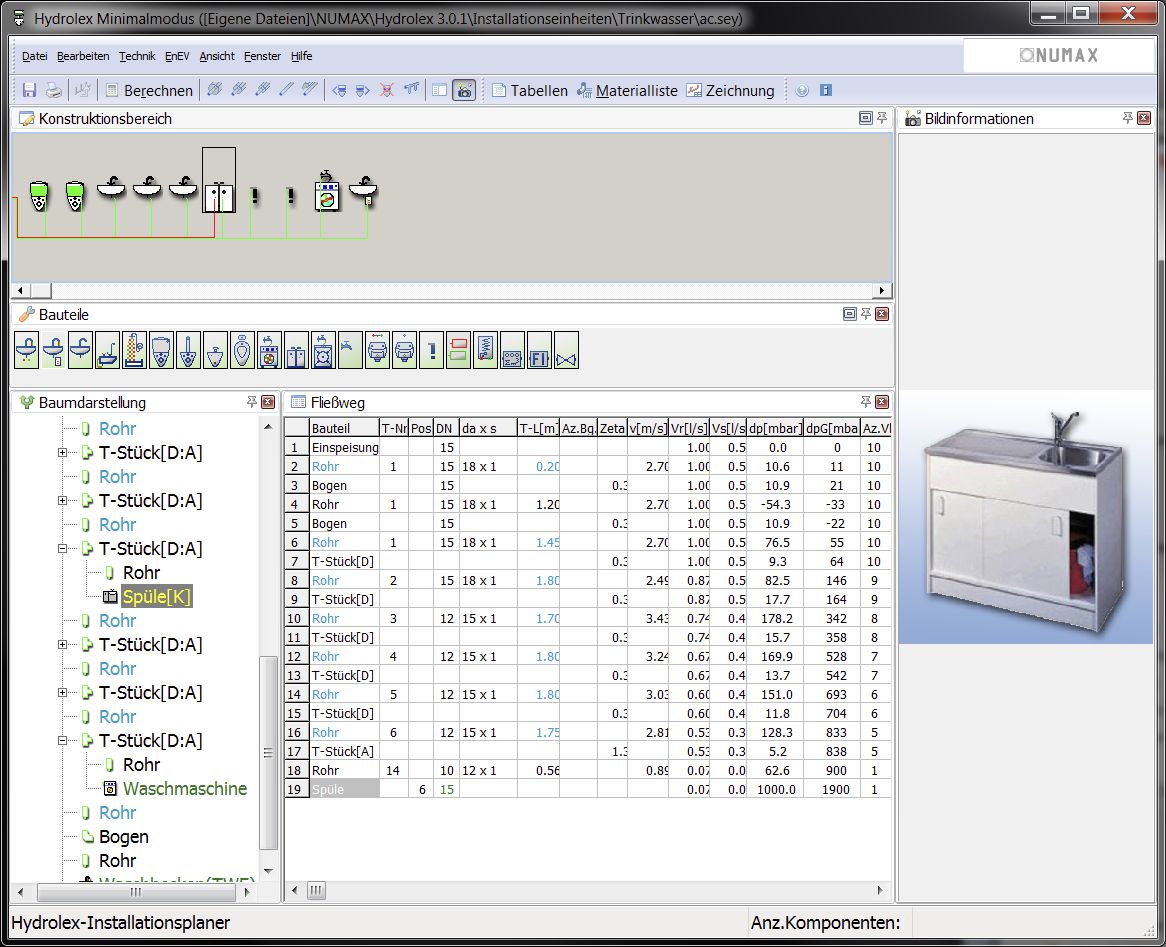The image size is (1166, 947).
Task: Open the Fenster menu
Action: point(262,56)
